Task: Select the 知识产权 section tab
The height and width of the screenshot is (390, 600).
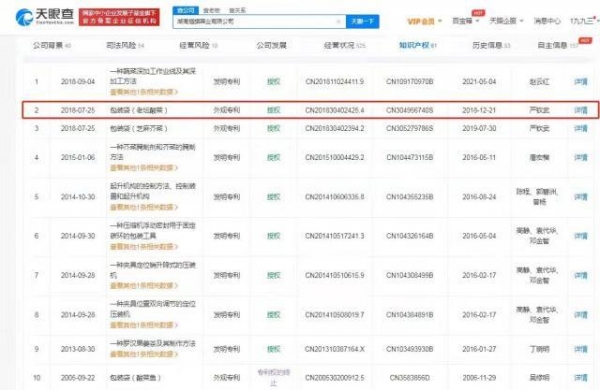Action: coord(417,46)
